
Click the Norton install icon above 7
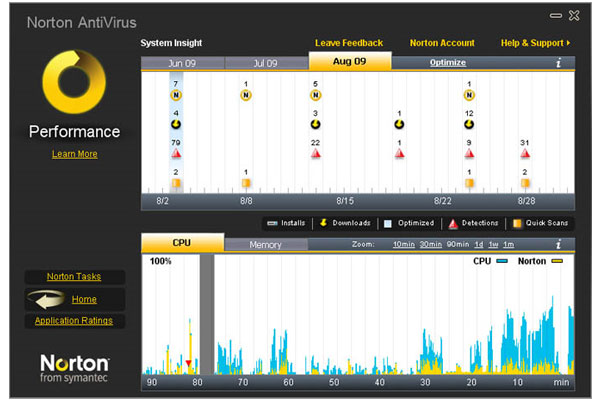click(x=176, y=95)
